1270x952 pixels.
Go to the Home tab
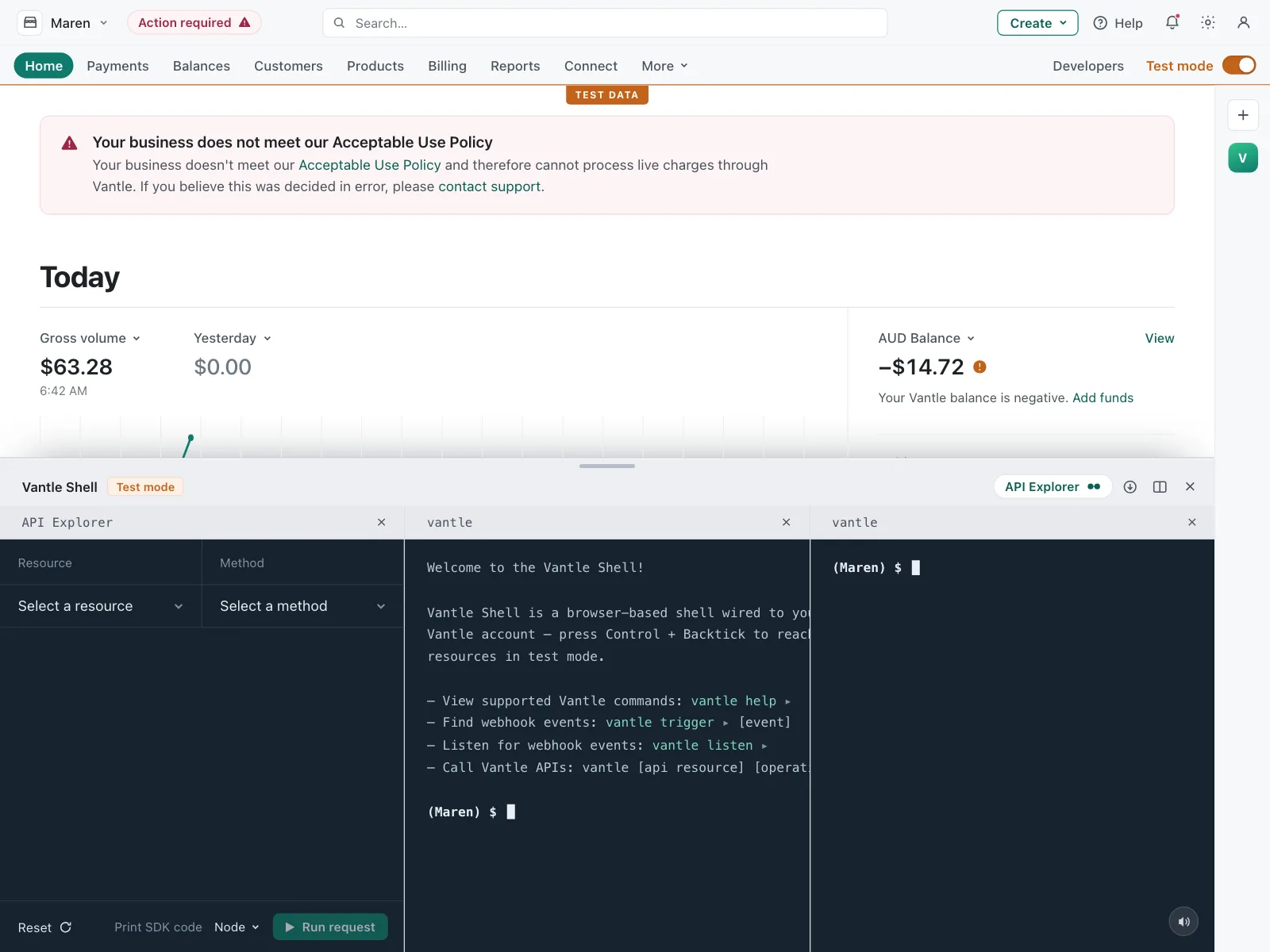(44, 66)
